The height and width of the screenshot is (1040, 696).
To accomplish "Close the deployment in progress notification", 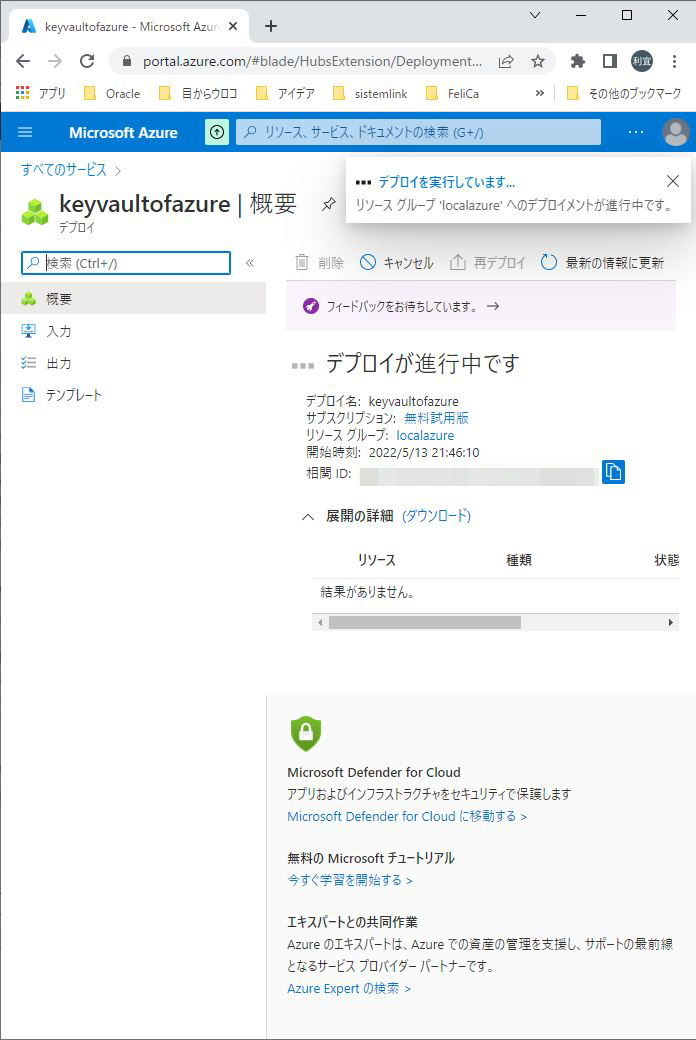I will point(672,181).
